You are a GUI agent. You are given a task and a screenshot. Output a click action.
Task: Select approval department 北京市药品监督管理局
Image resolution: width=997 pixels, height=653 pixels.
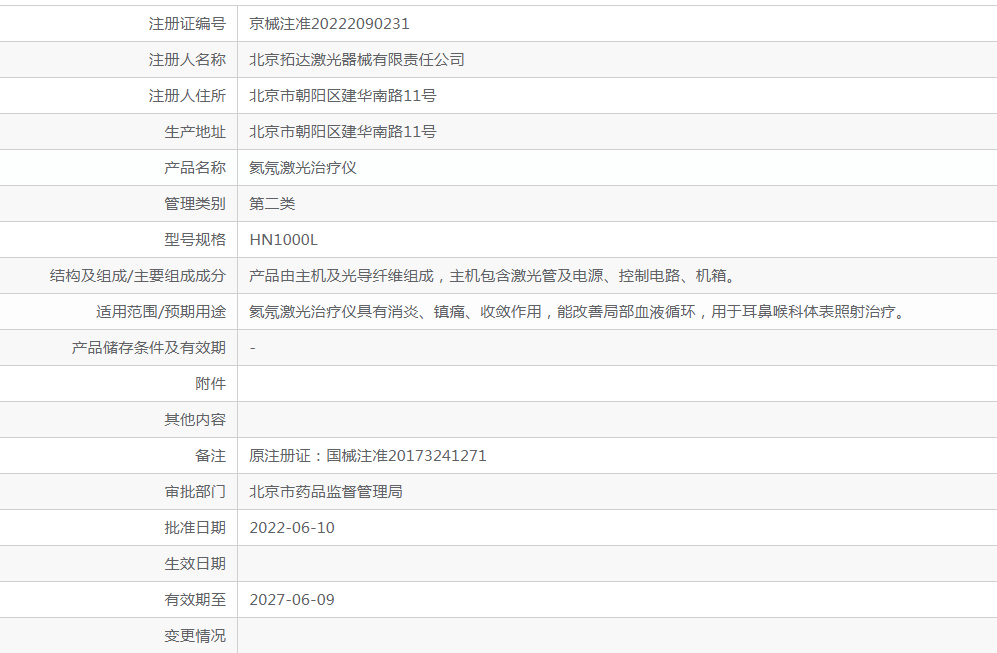tap(326, 491)
